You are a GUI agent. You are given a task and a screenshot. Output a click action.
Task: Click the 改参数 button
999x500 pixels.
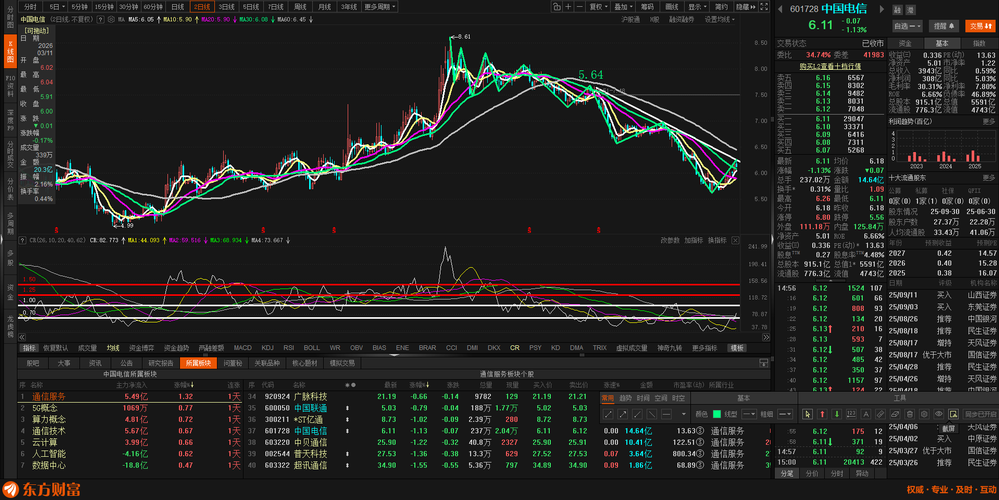tap(670, 241)
